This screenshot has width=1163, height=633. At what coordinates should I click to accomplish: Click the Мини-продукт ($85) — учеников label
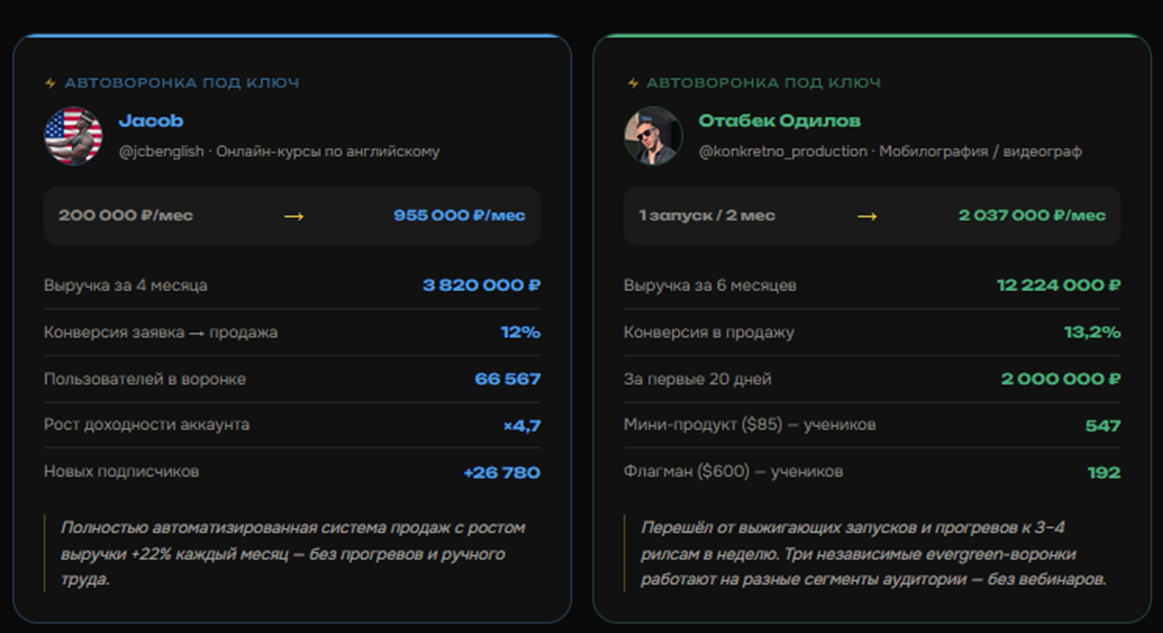click(x=749, y=425)
